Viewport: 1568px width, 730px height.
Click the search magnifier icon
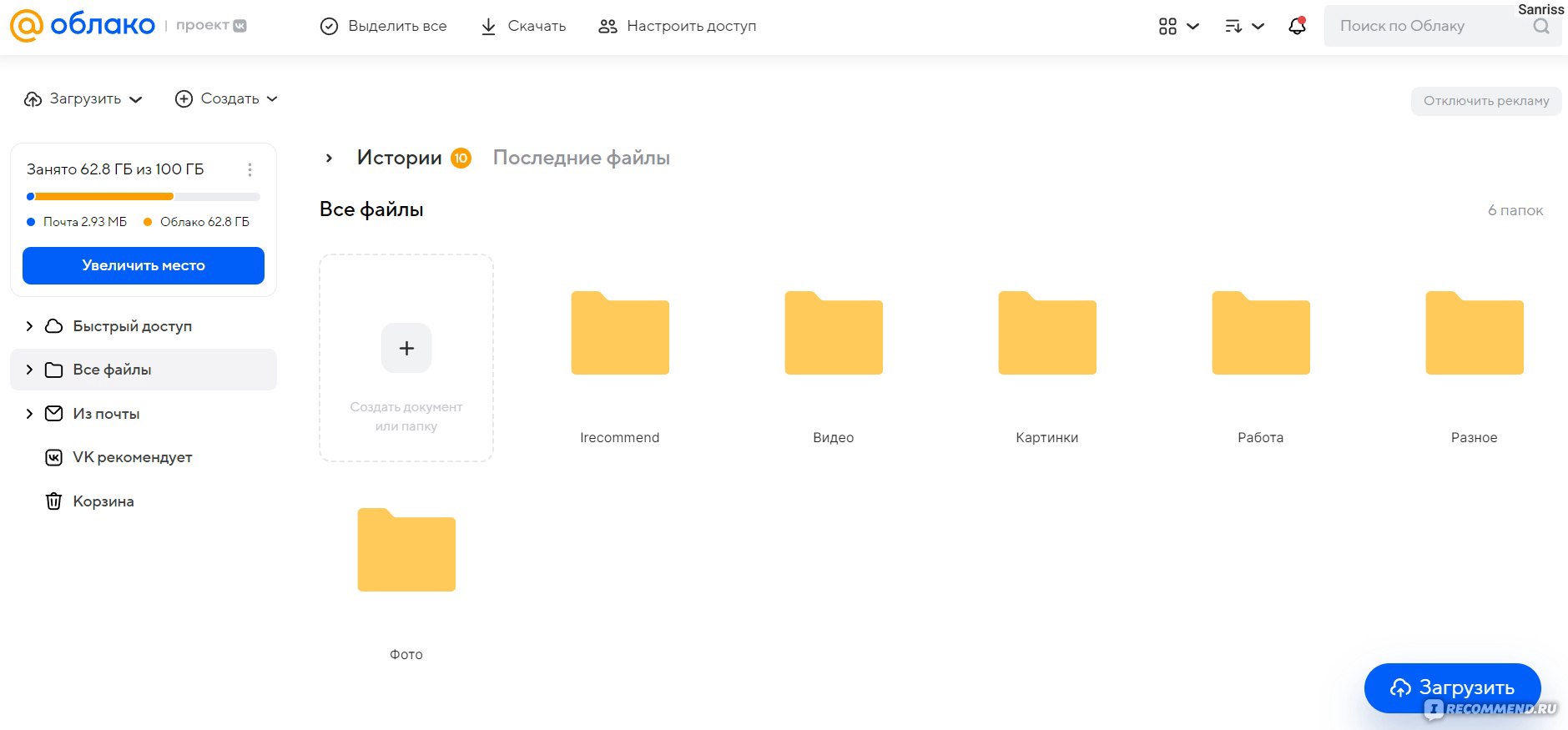(x=1541, y=26)
